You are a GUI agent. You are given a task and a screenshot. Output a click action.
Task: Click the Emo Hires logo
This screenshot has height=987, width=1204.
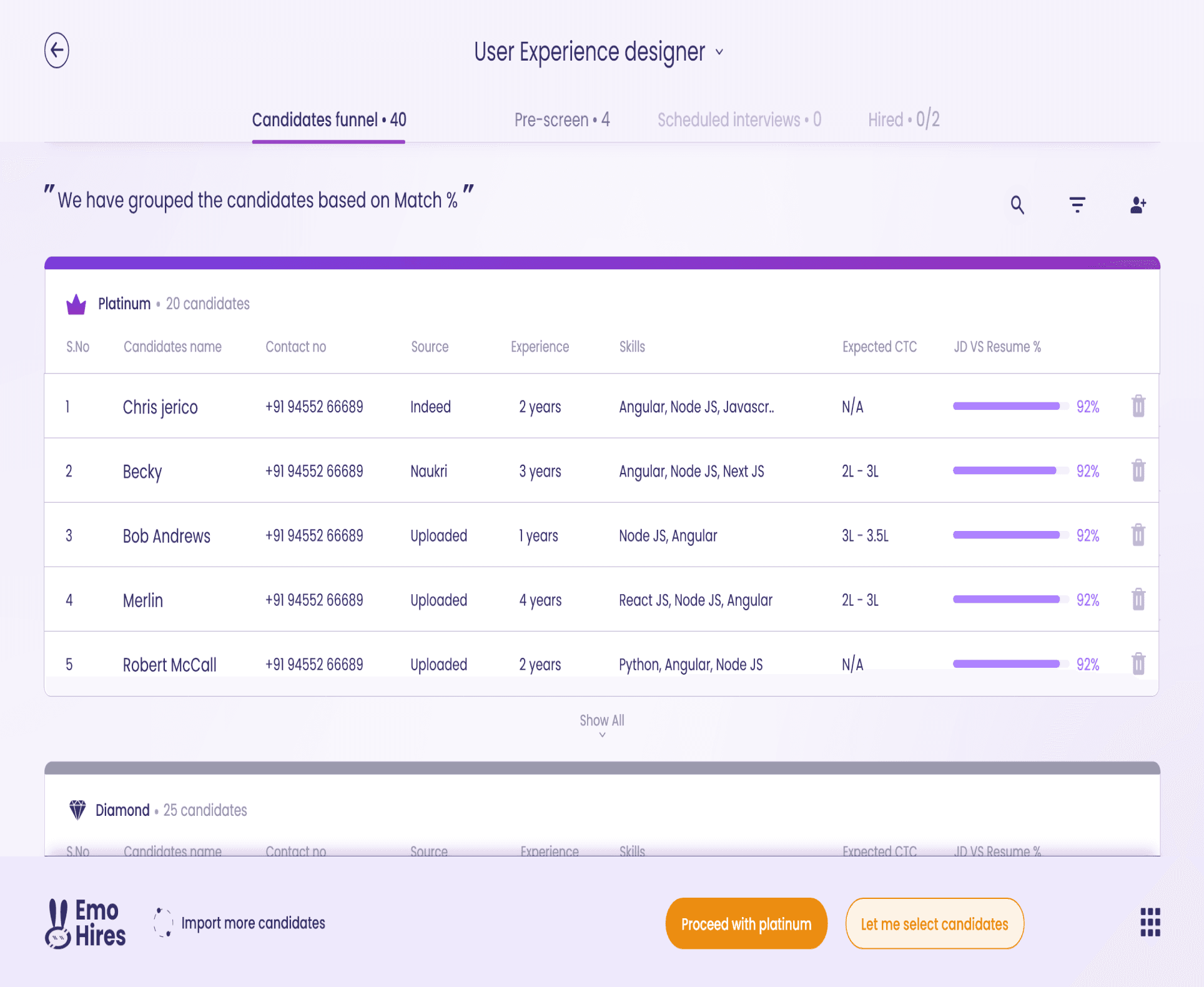(x=86, y=923)
